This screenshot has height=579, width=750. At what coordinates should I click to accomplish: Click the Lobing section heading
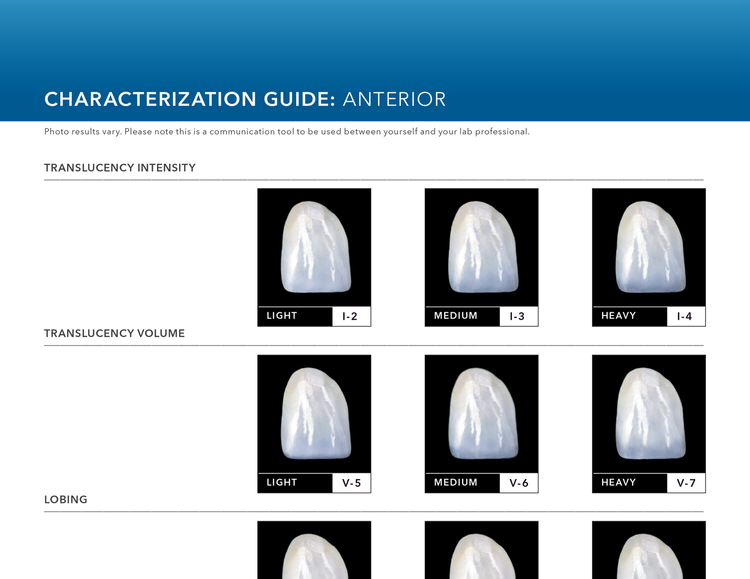point(66,500)
